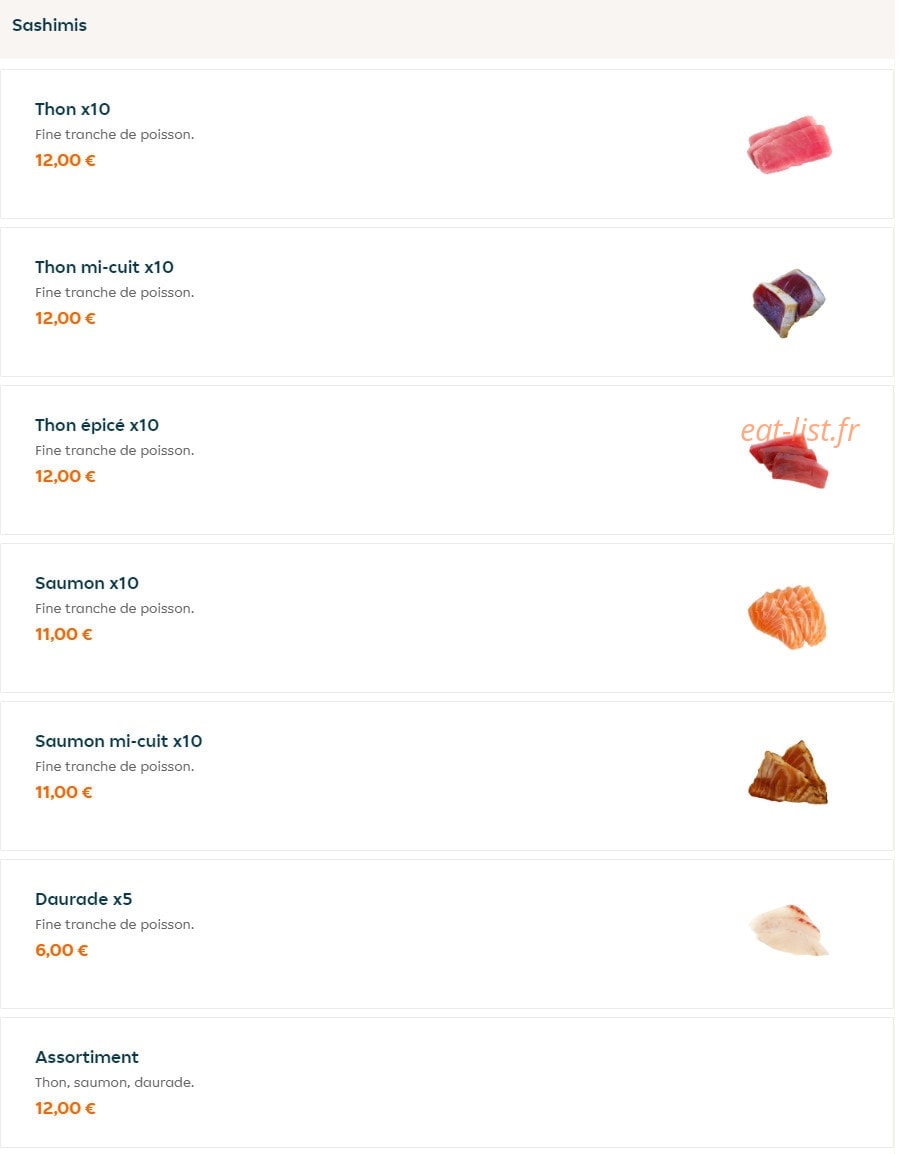The width and height of the screenshot is (900, 1154).
Task: Select the Saumon x10 title
Action: pos(87,583)
